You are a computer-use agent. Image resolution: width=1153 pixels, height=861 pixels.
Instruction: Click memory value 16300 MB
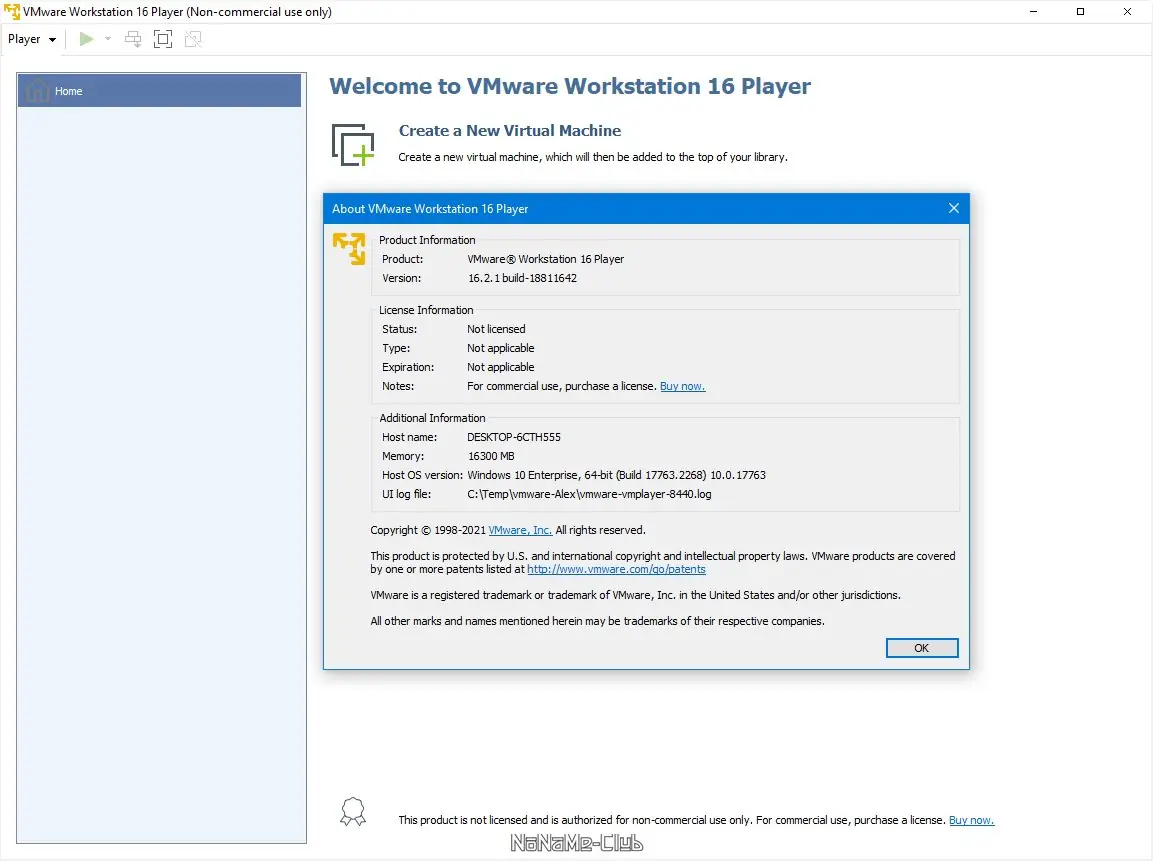(491, 456)
